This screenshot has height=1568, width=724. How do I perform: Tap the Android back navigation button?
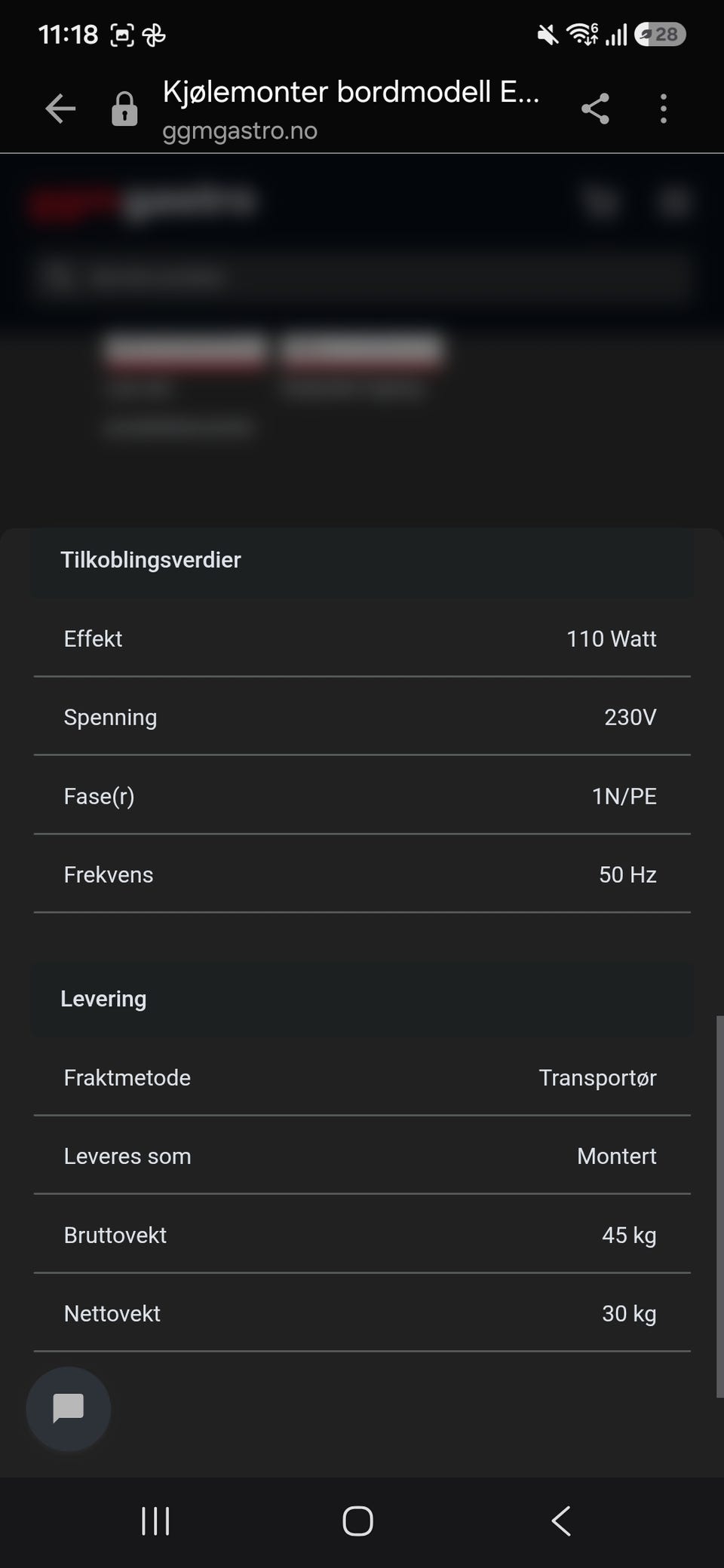click(x=561, y=1521)
